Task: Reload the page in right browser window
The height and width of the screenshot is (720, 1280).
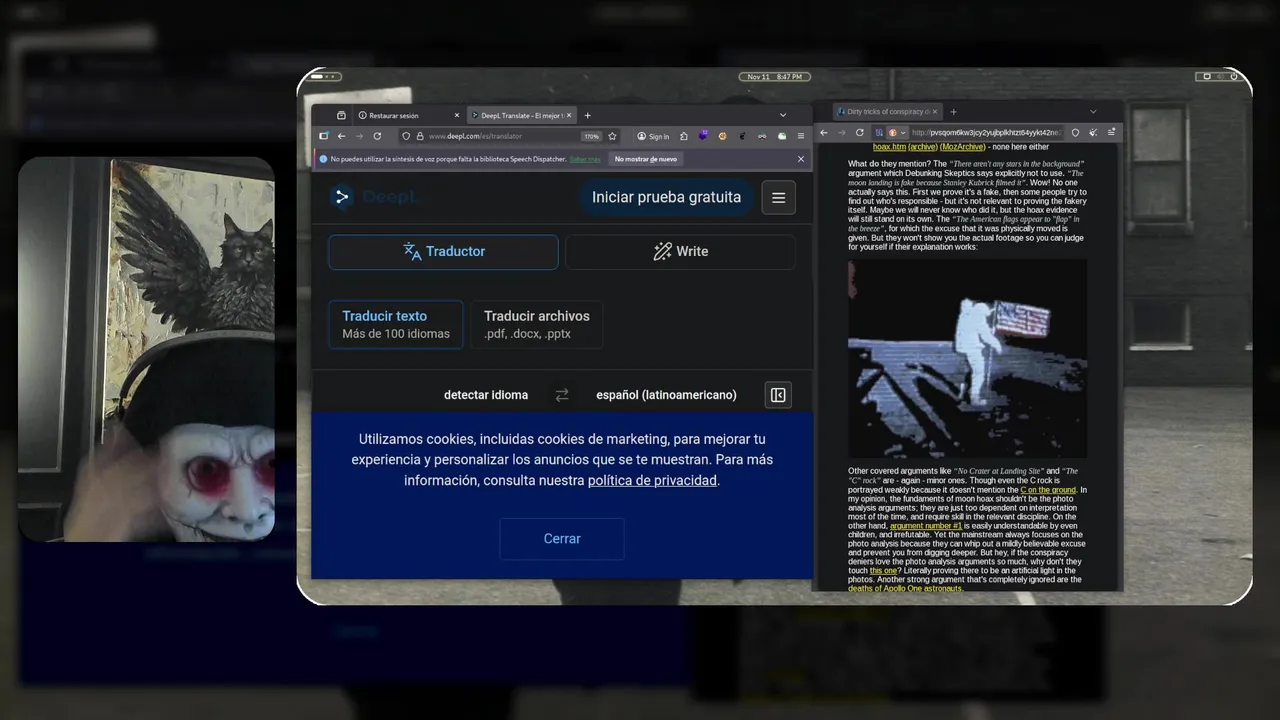Action: coord(860,132)
